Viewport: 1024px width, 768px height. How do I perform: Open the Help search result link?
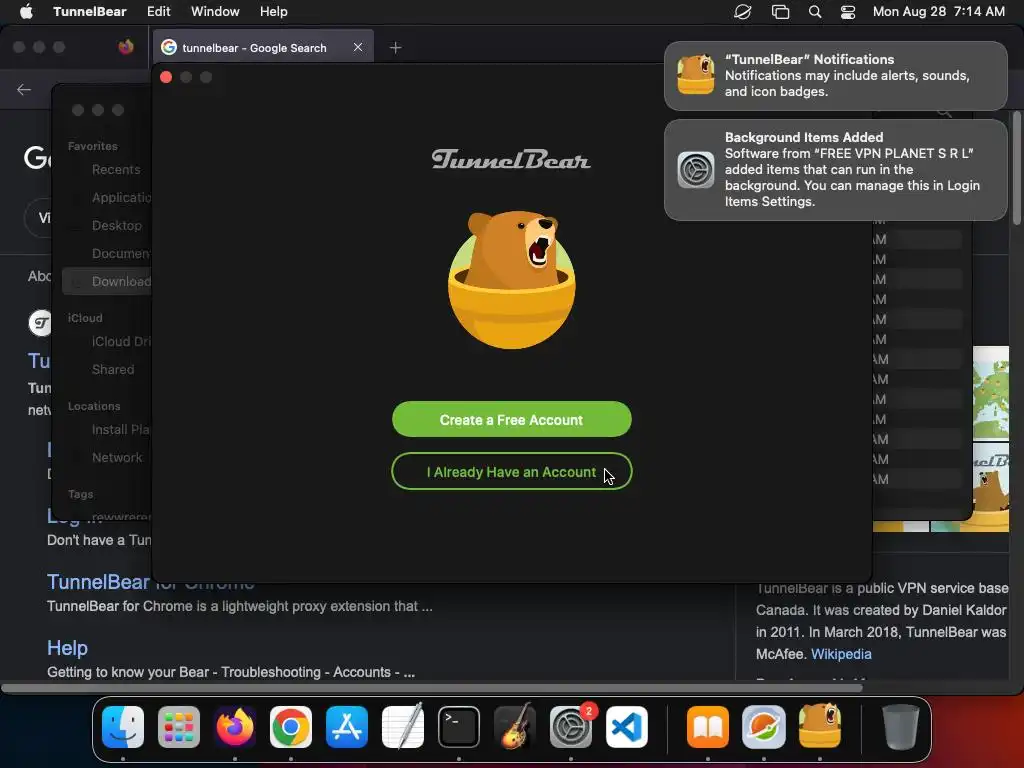coord(67,648)
